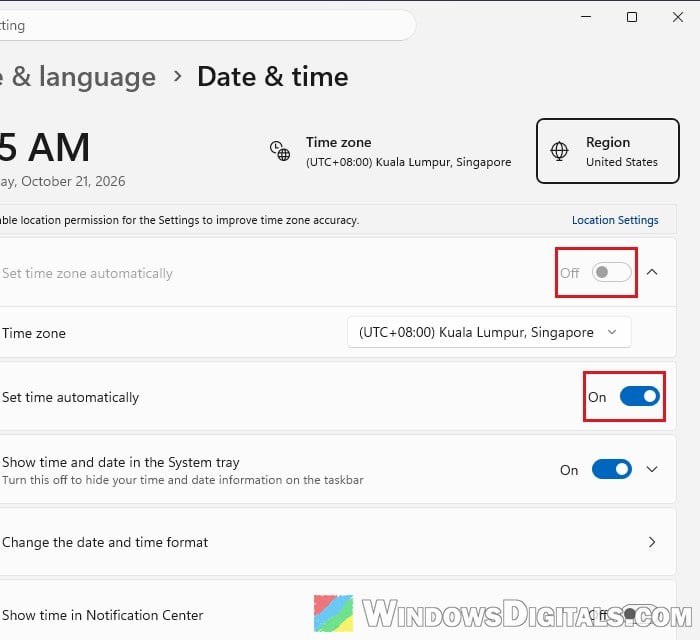
Task: Click chevron next to date and time format
Action: point(652,542)
